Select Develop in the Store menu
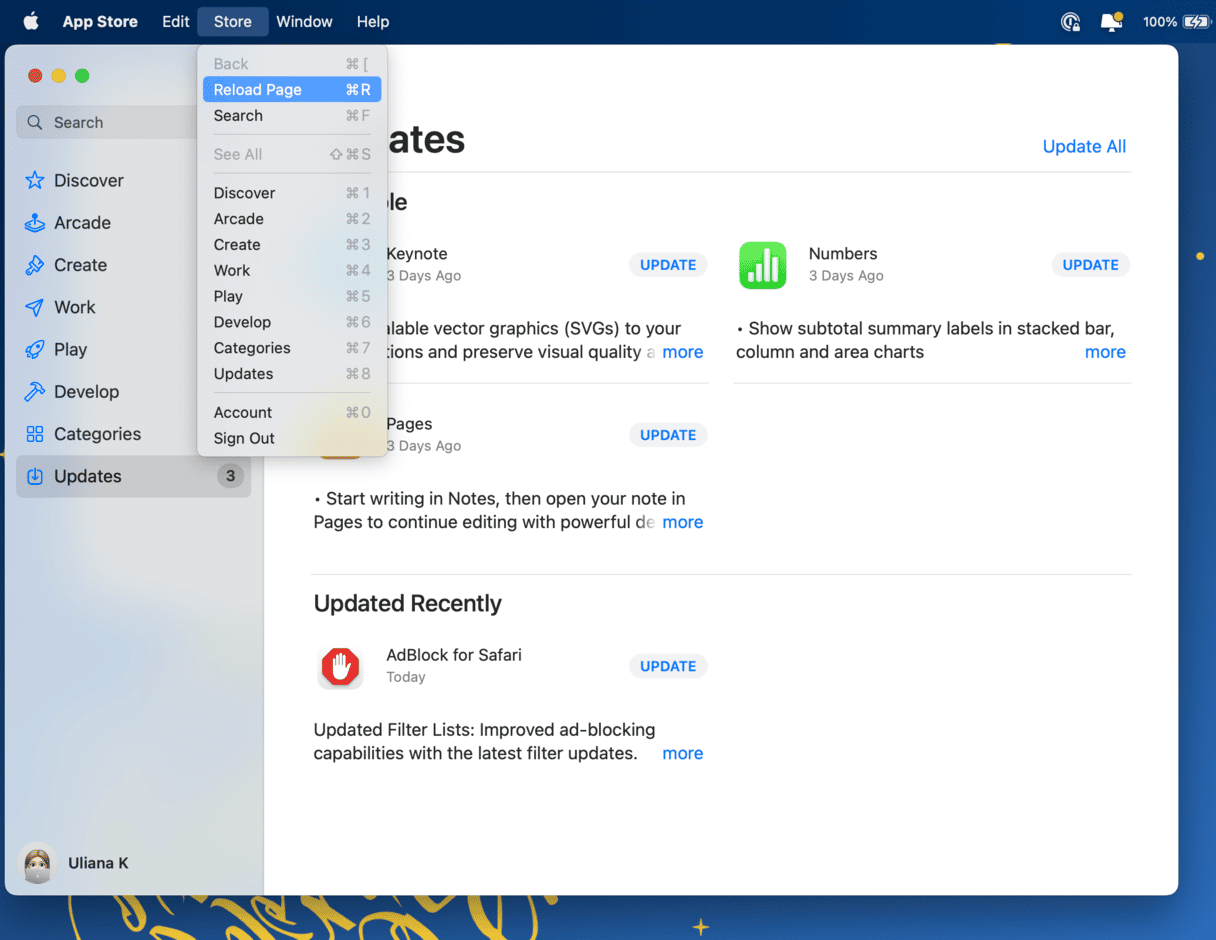1216x940 pixels. tap(292, 322)
